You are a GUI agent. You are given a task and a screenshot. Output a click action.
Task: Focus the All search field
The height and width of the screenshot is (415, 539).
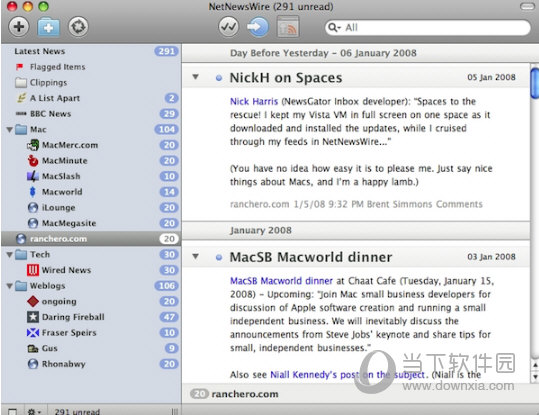click(x=428, y=28)
